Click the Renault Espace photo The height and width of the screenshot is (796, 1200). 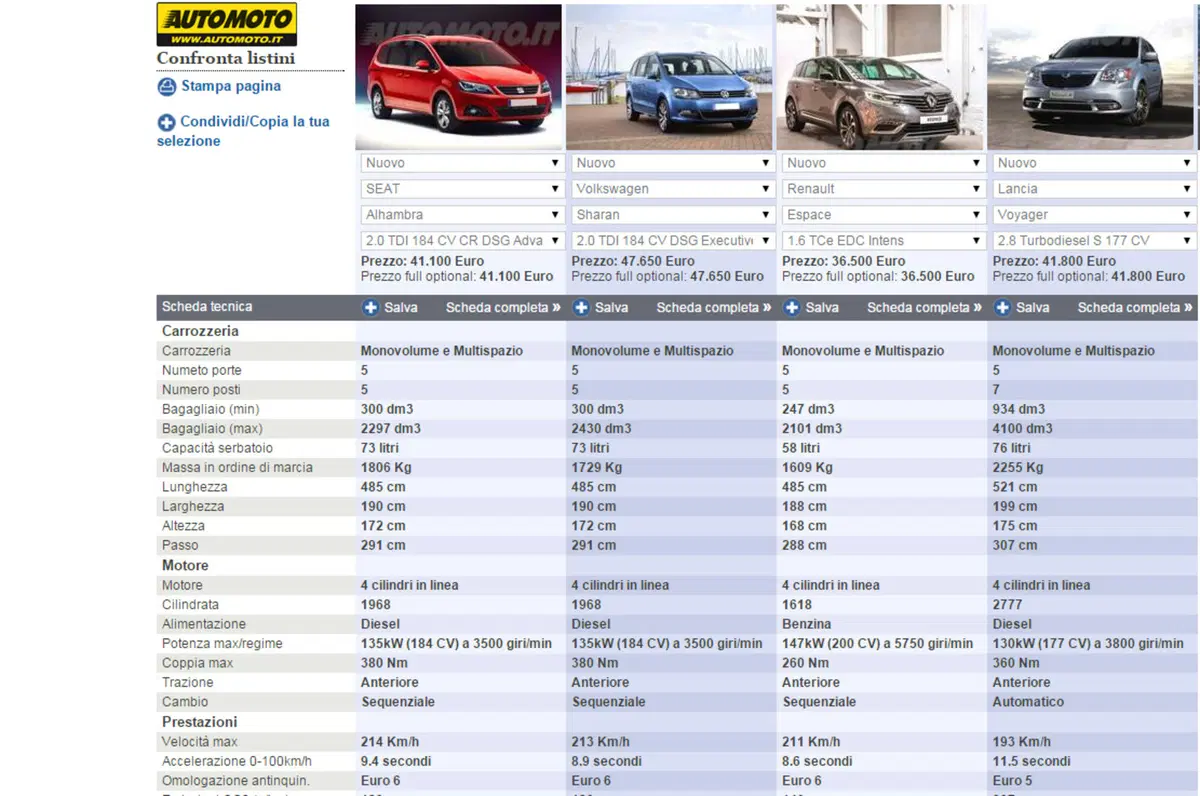(x=880, y=77)
